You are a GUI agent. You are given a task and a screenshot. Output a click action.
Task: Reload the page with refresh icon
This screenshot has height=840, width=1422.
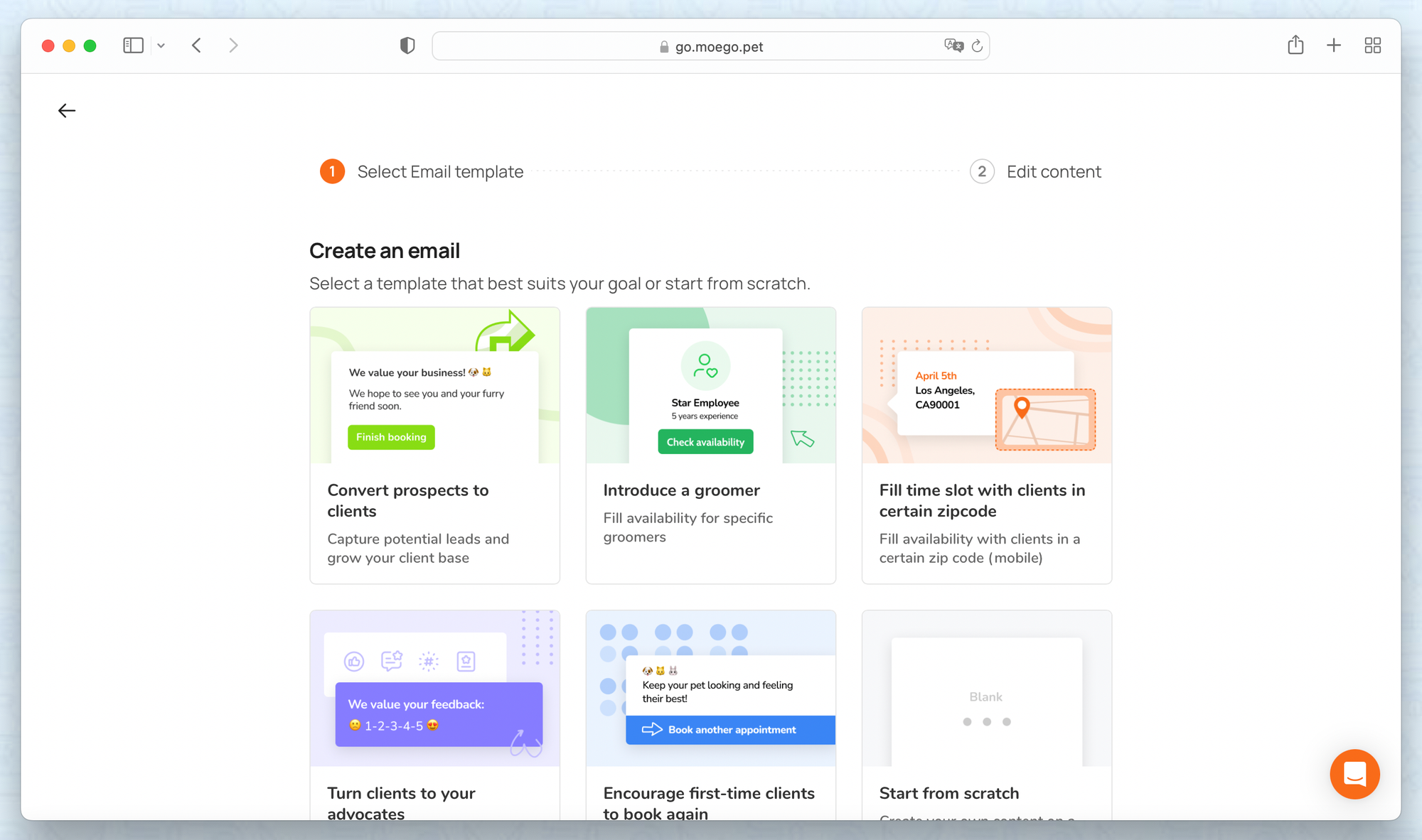click(978, 46)
